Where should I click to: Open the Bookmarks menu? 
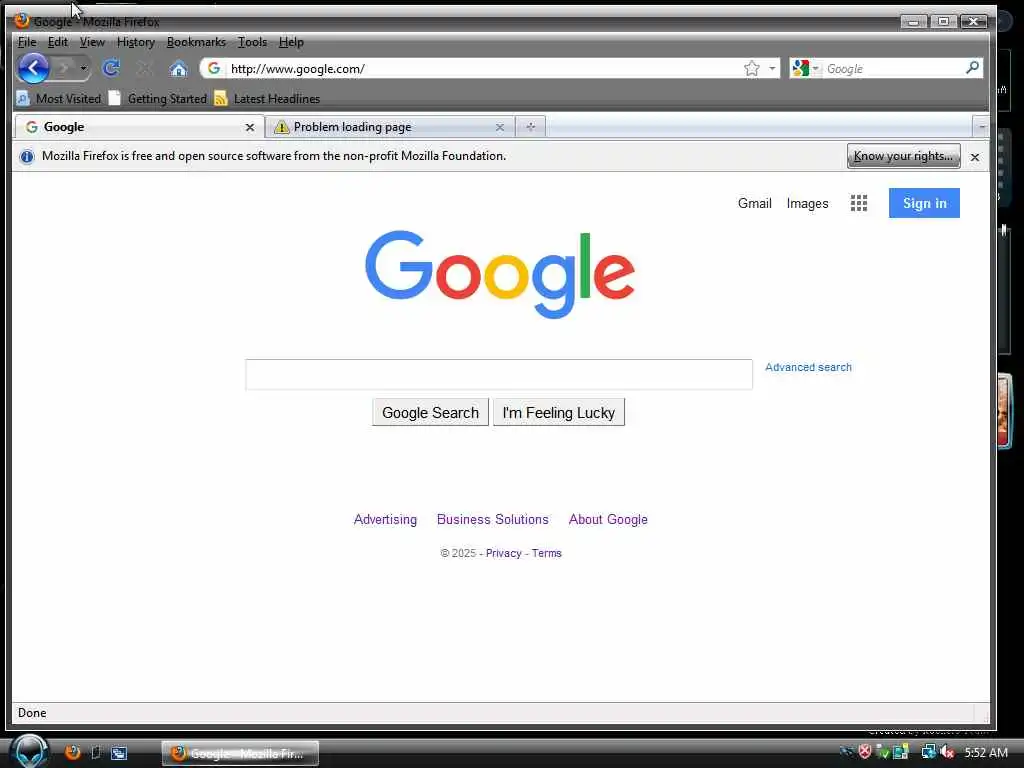coord(196,42)
